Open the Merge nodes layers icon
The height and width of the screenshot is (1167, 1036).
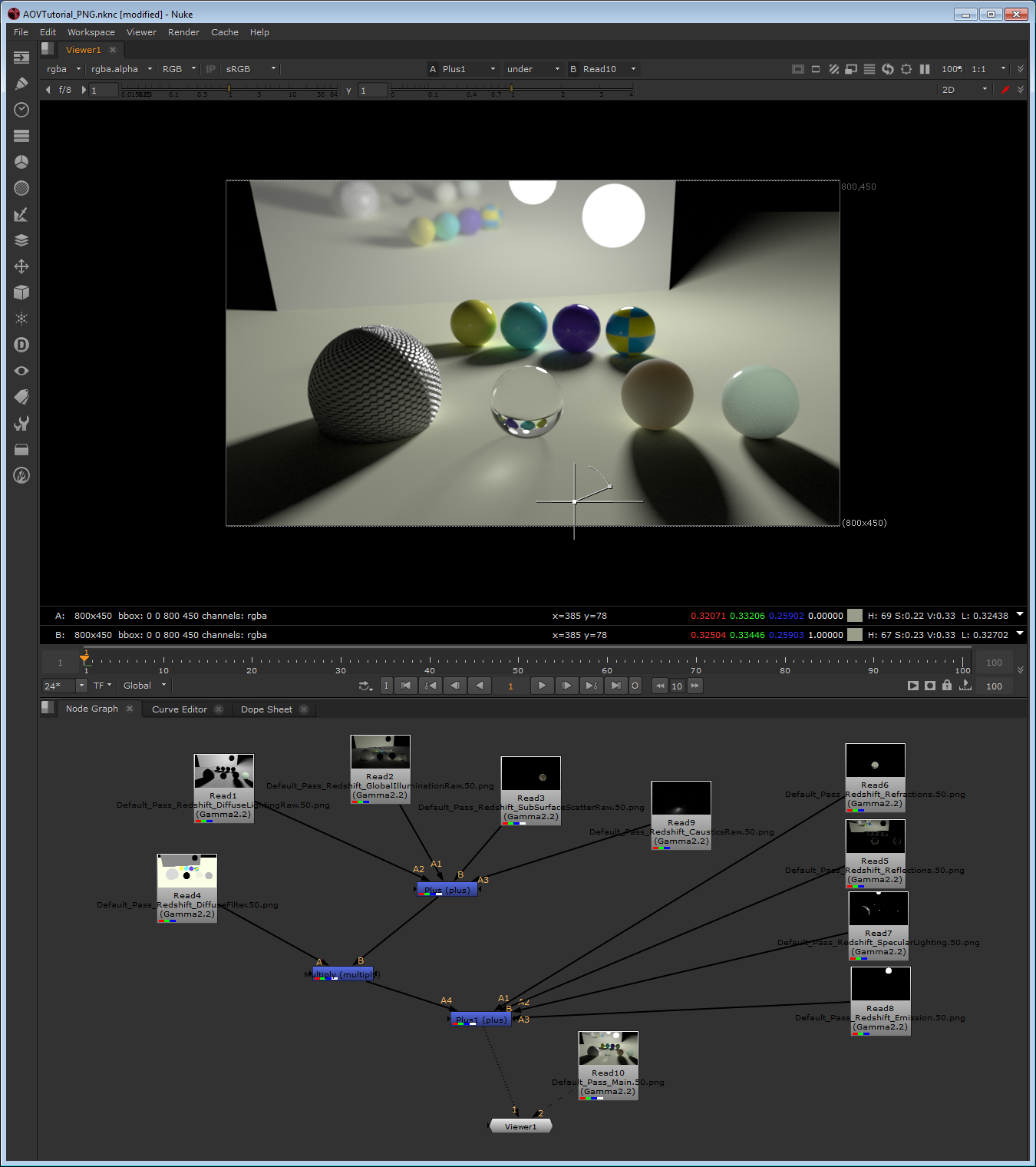[21, 240]
